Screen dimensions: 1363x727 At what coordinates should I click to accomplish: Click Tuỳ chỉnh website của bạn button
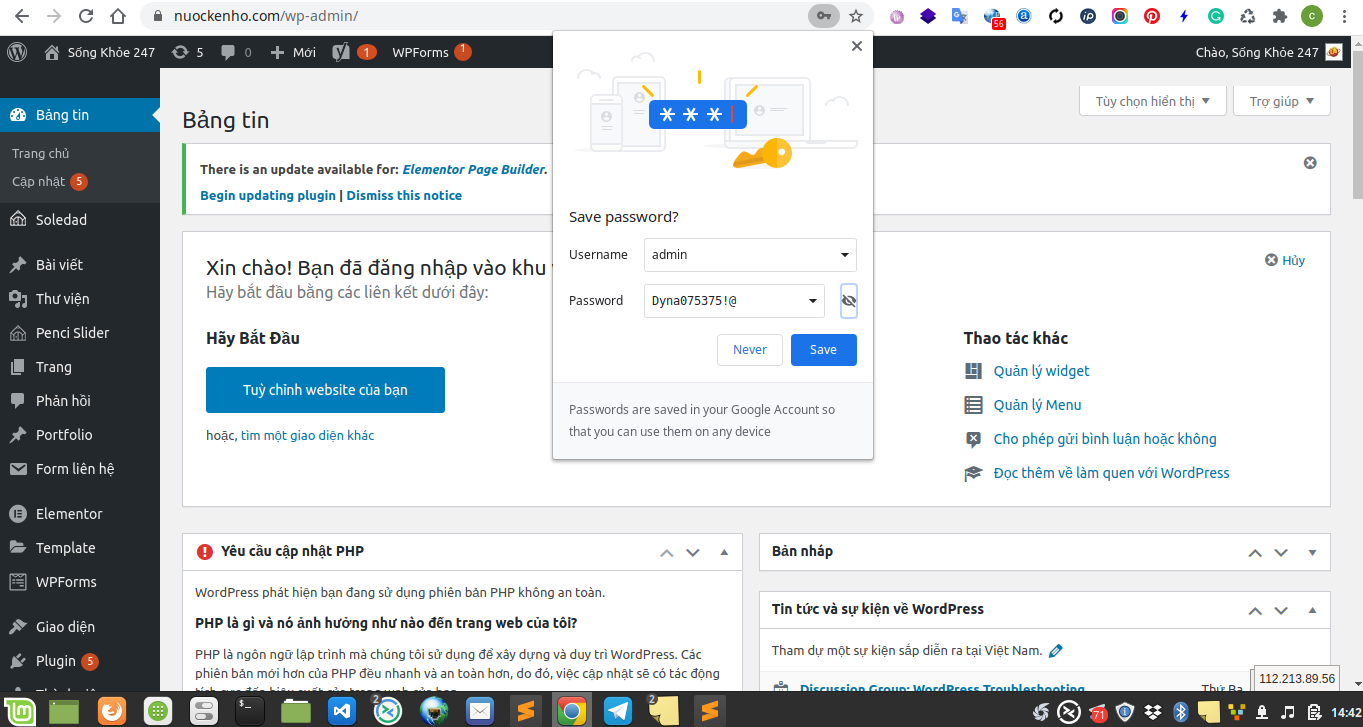tap(325, 390)
